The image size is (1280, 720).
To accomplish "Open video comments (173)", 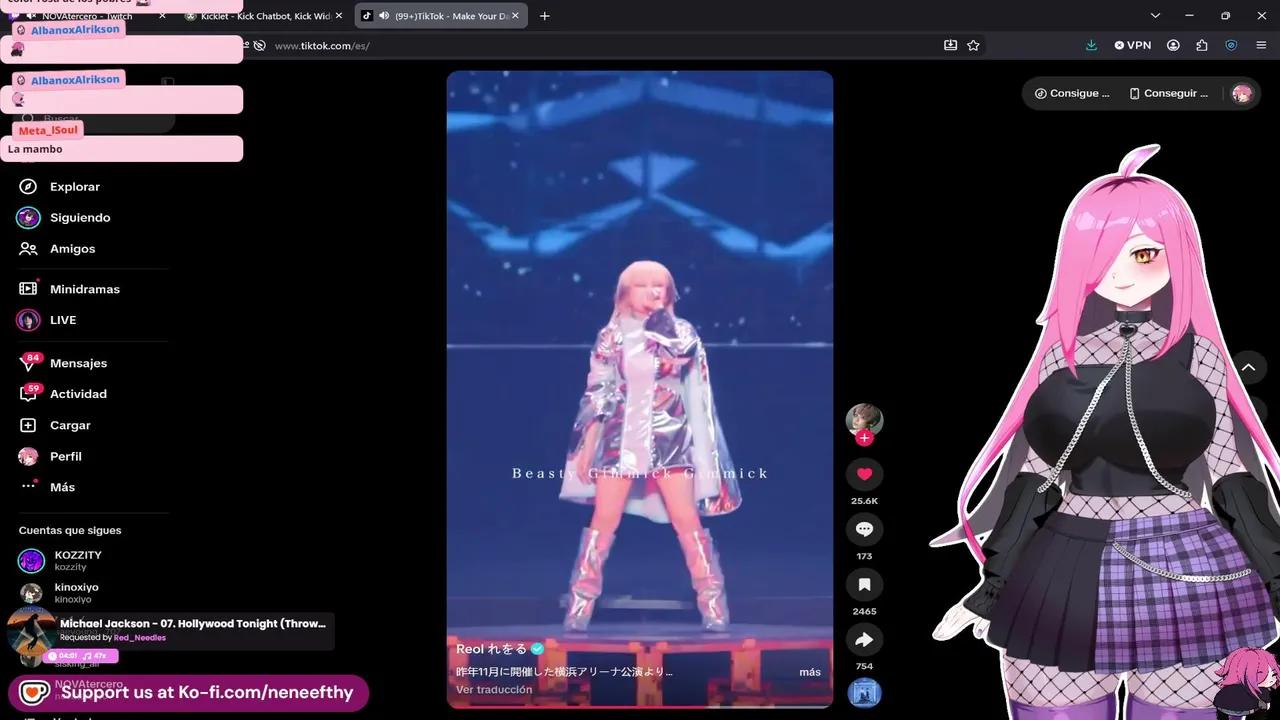I will 864,529.
